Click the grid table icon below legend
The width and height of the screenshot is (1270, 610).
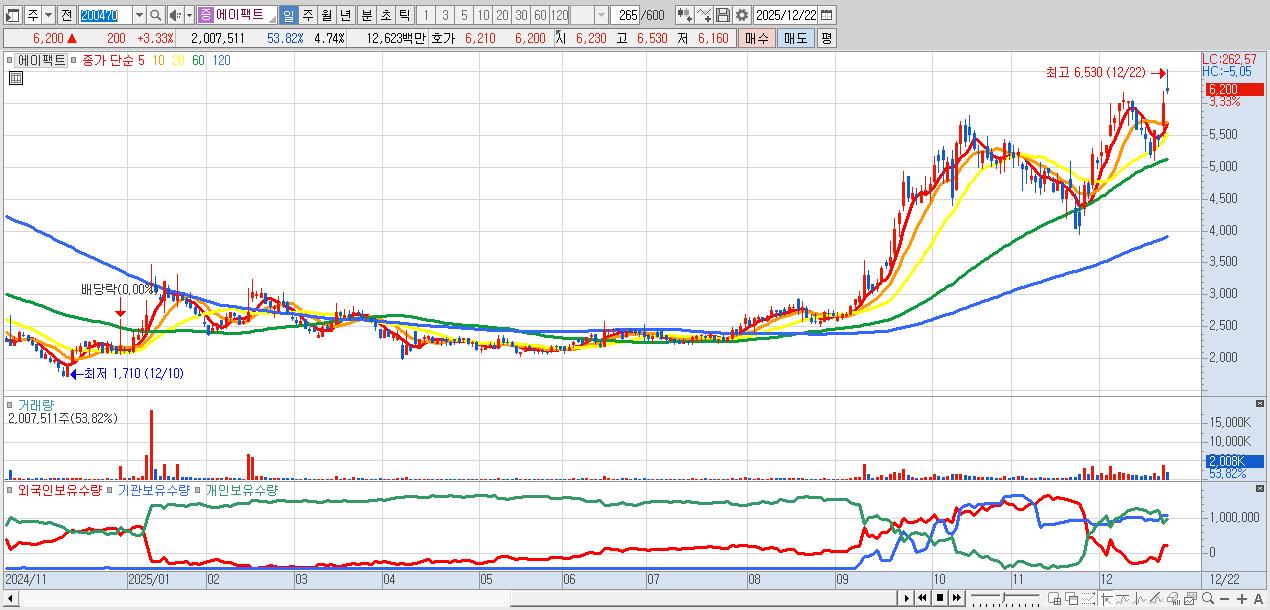(x=16, y=79)
